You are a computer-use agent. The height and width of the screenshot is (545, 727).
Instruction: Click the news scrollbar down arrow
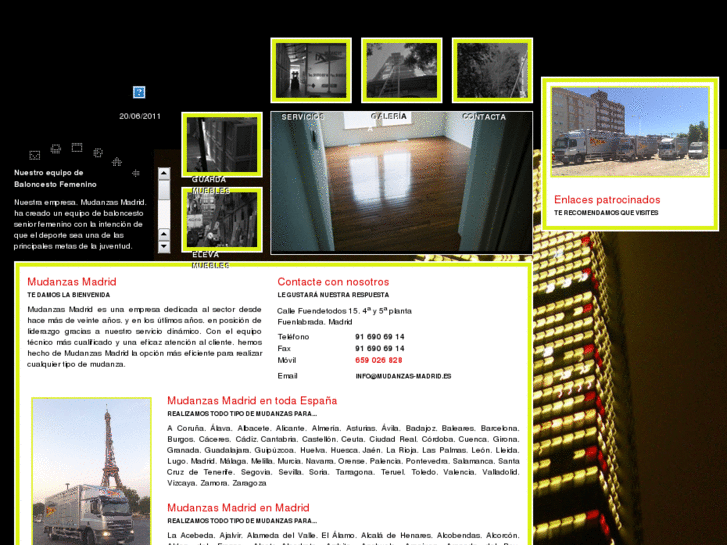[164, 247]
